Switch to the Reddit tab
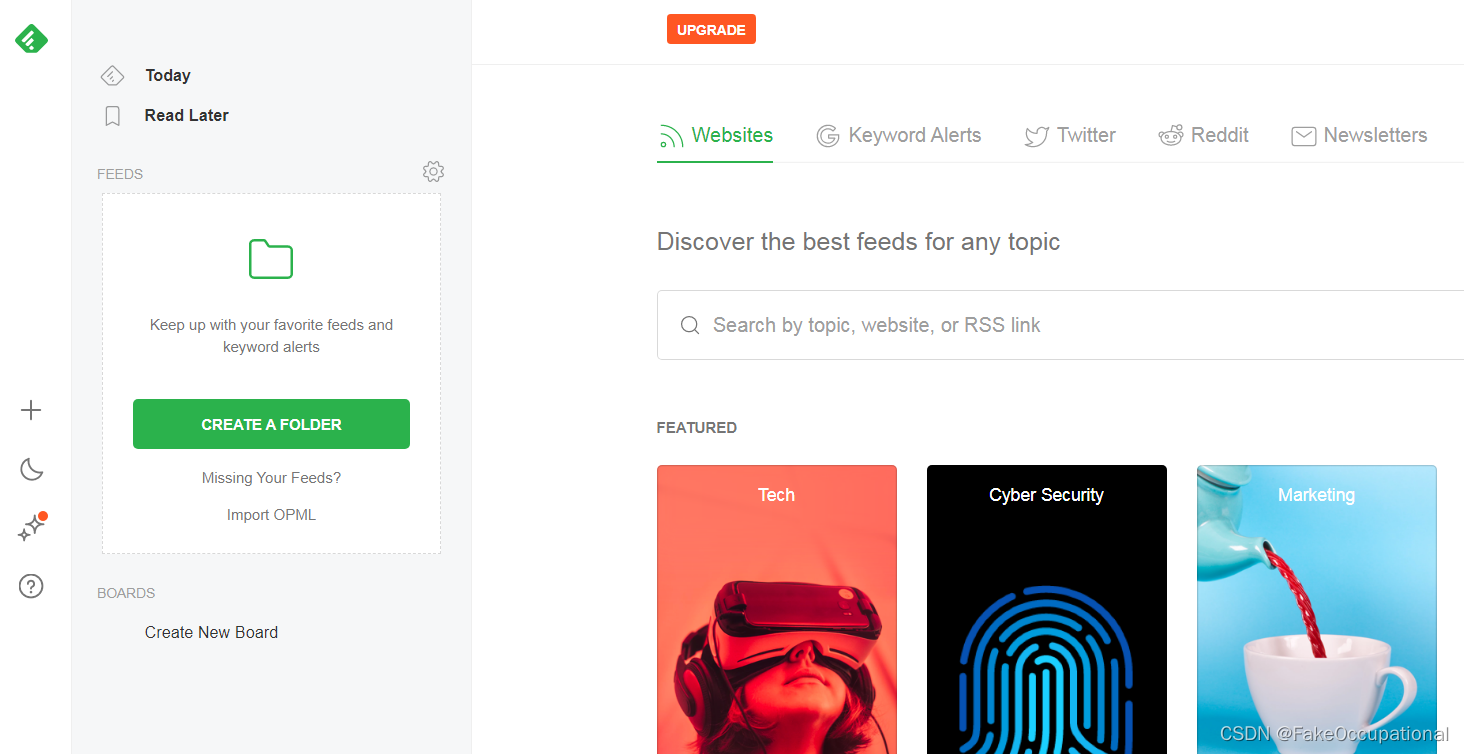Image resolution: width=1464 pixels, height=754 pixels. pyautogui.click(x=1203, y=136)
